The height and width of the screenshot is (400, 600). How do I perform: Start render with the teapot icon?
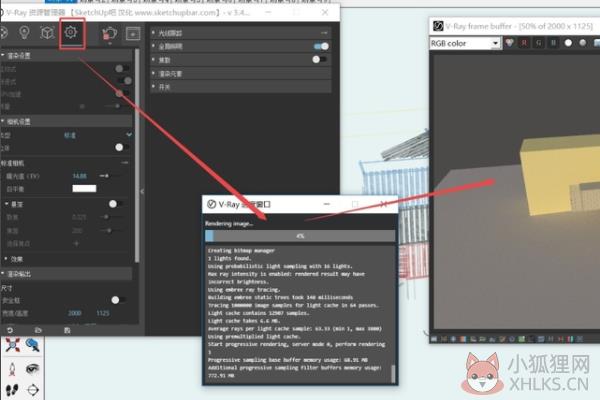tap(110, 33)
